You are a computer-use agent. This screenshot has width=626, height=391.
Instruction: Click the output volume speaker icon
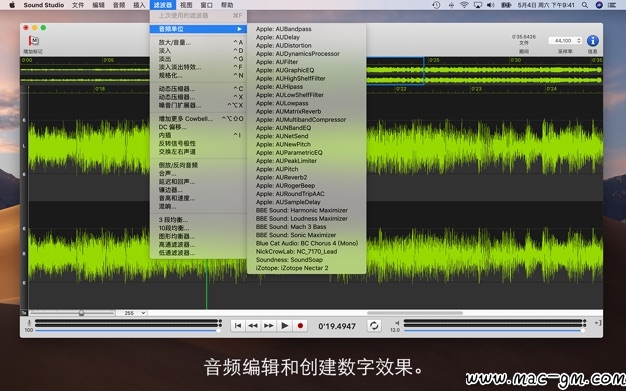tap(397, 323)
